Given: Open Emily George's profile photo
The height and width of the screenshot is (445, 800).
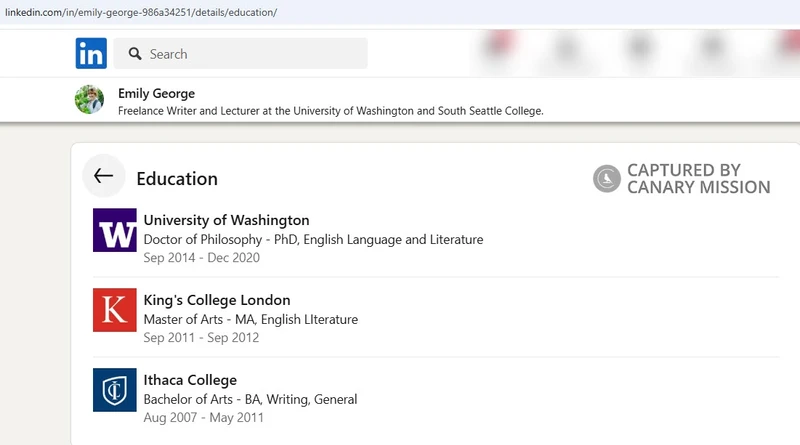Looking at the screenshot, I should 89,99.
